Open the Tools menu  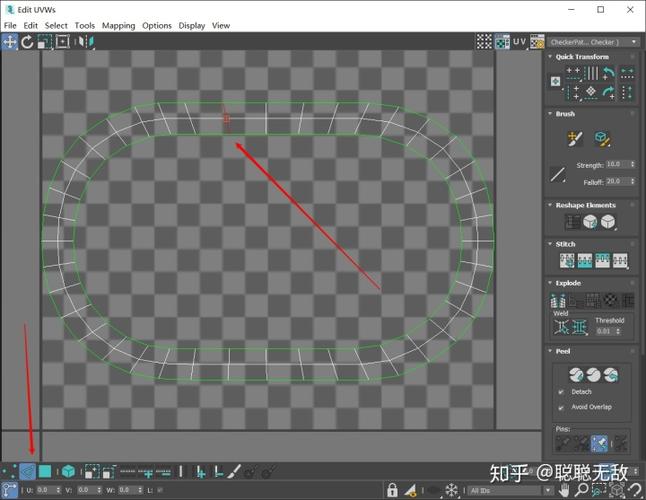[84, 26]
